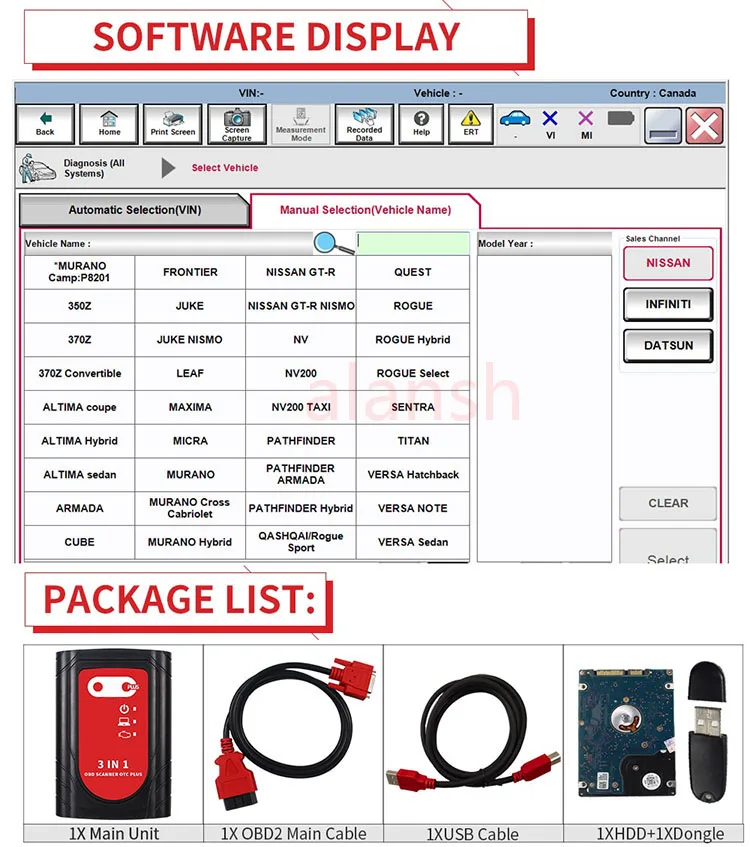Pick PATHFINDER ARMADA
The width and height of the screenshot is (750, 847).
click(x=301, y=475)
